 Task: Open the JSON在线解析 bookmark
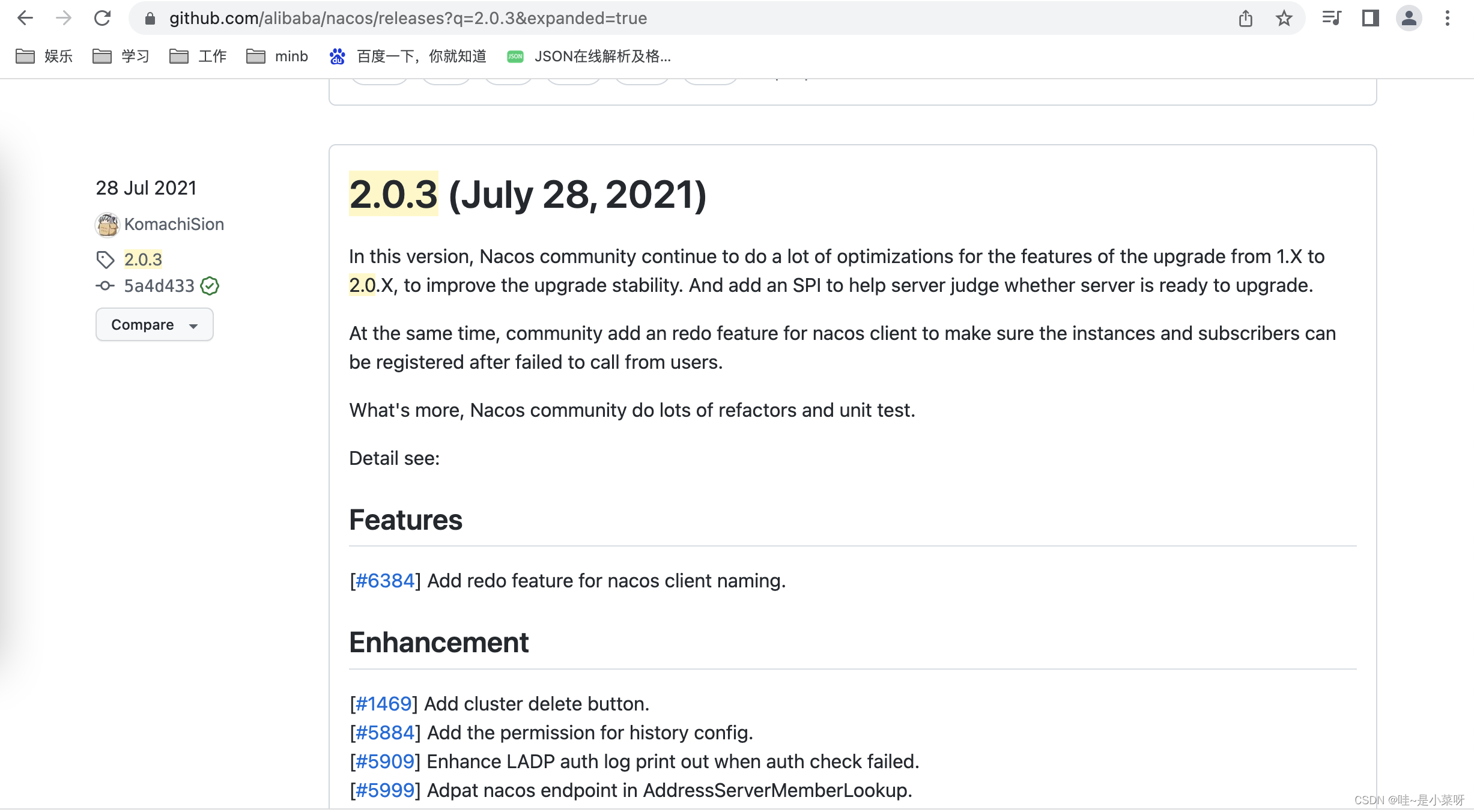point(589,56)
